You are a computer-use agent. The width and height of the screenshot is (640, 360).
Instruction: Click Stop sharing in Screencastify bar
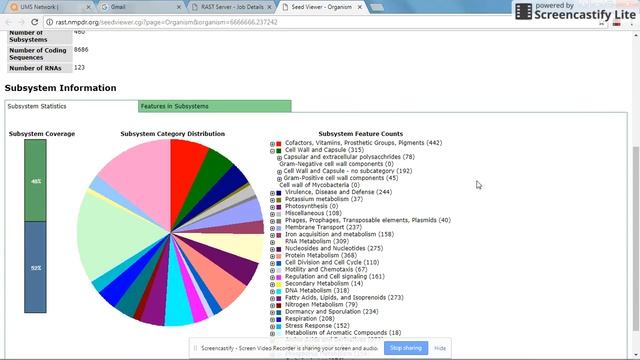[406, 348]
